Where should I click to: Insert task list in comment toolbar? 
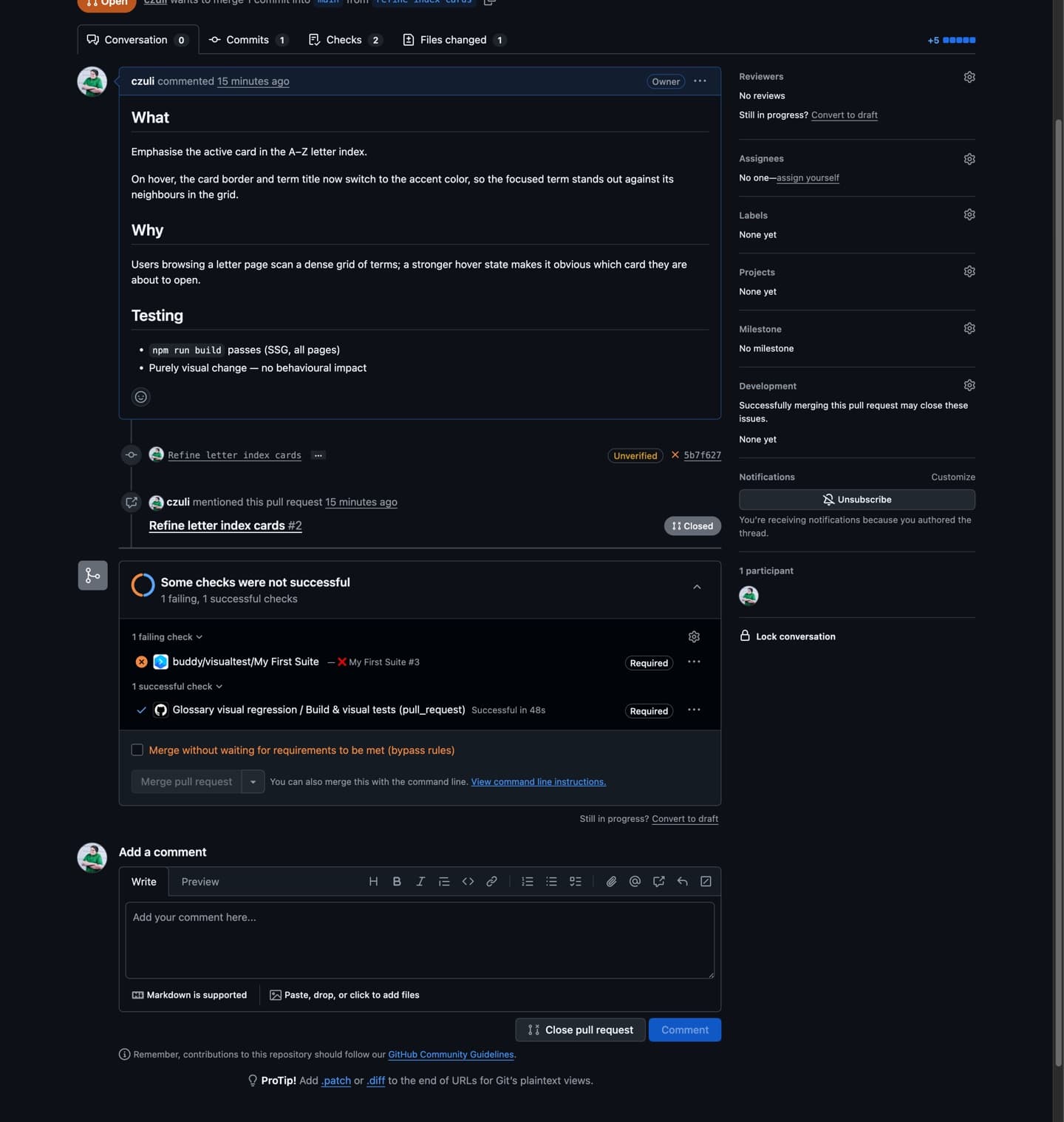pos(576,881)
